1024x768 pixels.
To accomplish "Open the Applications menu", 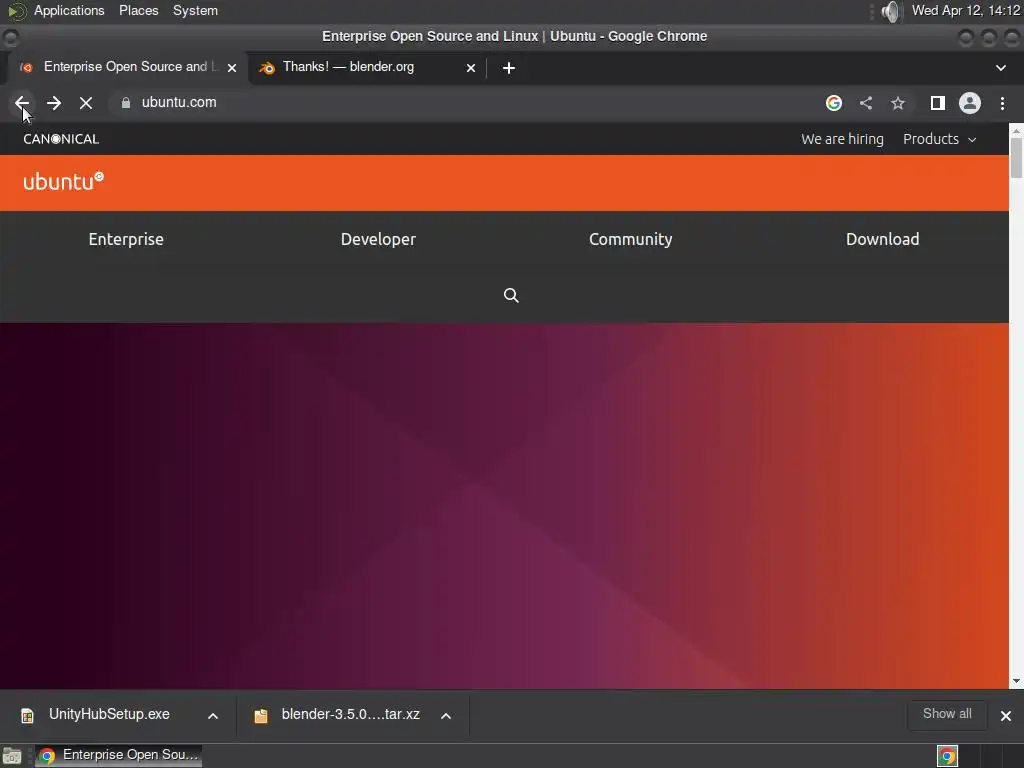I will click(69, 10).
